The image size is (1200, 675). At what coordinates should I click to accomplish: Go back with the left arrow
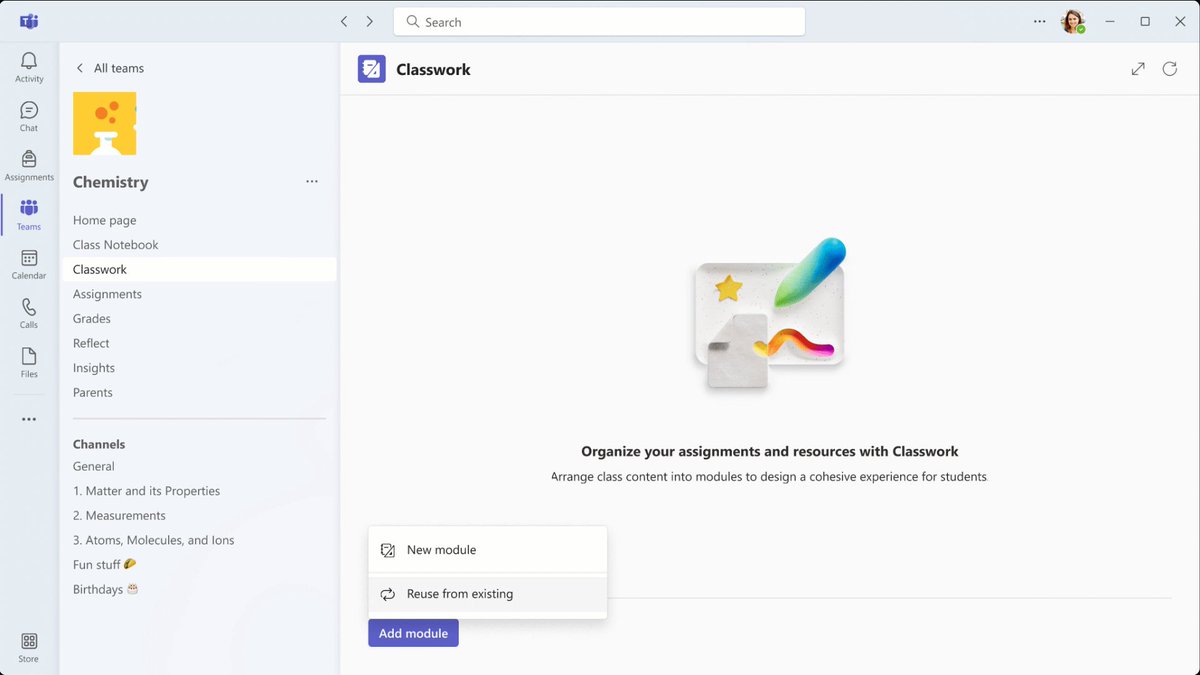click(x=344, y=21)
